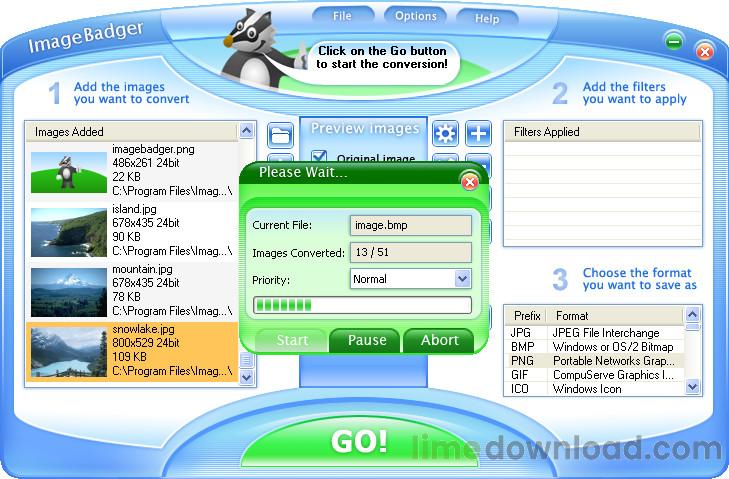This screenshot has width=729, height=479.
Task: Open the Options menu
Action: tap(416, 16)
